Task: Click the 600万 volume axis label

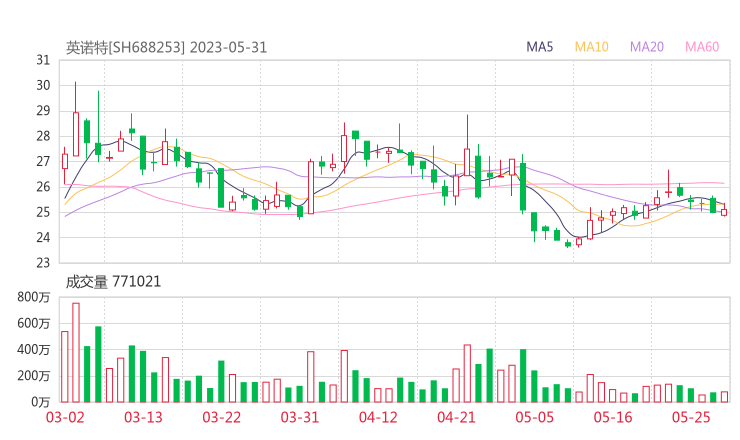Action: (34, 323)
